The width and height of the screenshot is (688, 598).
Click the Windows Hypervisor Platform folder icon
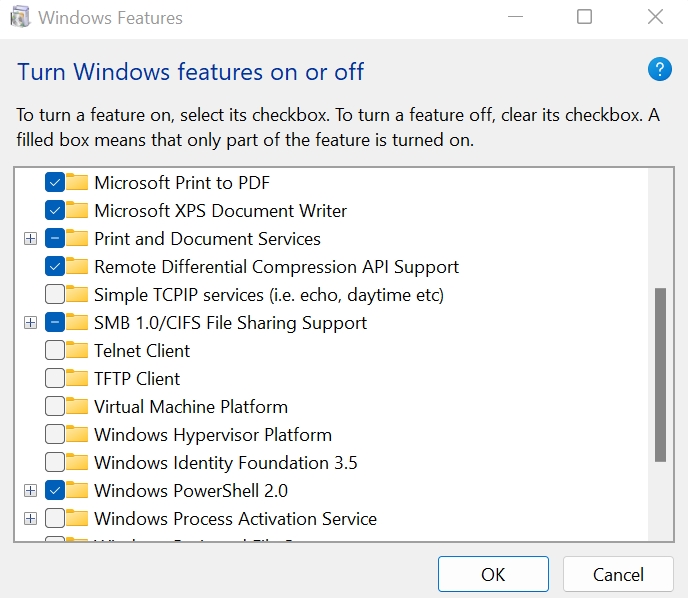point(77,435)
